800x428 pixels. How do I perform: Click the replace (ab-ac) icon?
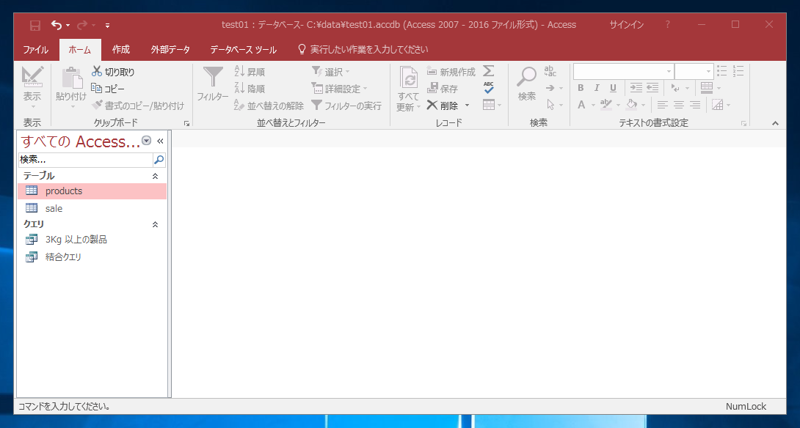tap(551, 71)
